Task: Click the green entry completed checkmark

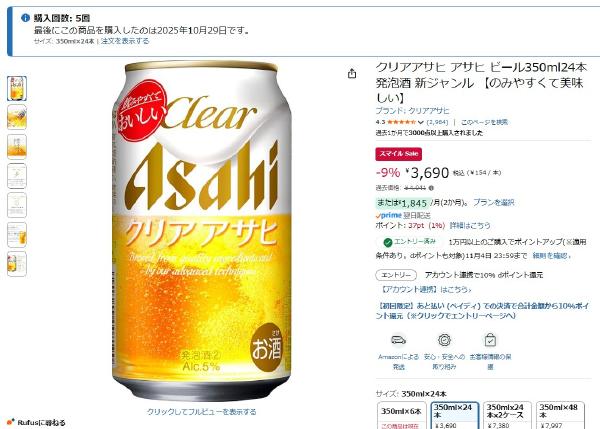Action: [x=388, y=242]
